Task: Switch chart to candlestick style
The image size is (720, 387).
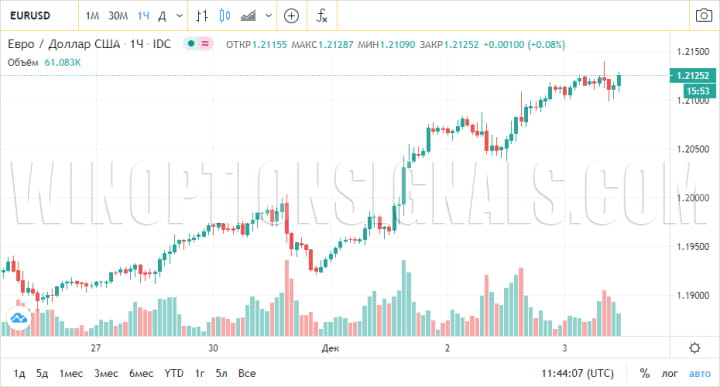Action: click(225, 16)
